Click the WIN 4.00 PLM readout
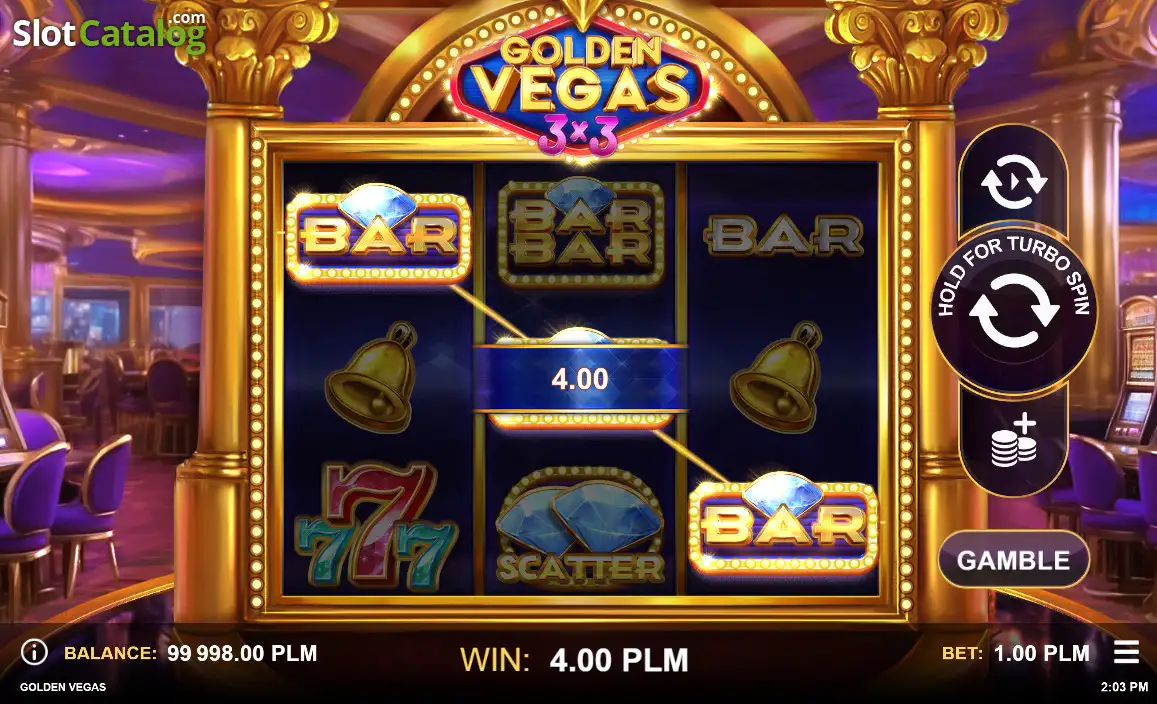This screenshot has height=704, width=1157. coord(574,660)
